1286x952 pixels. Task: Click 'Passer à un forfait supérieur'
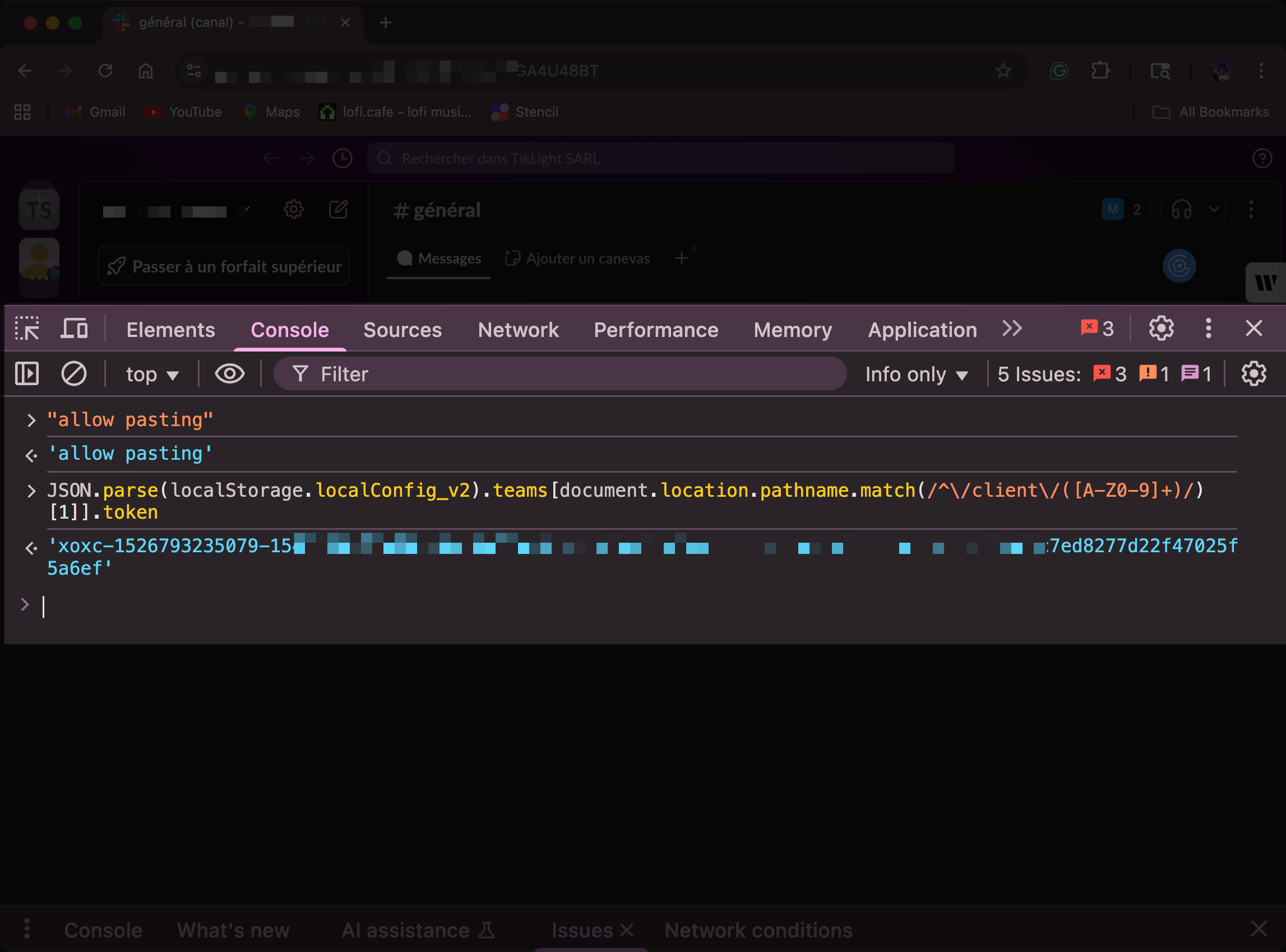224,266
